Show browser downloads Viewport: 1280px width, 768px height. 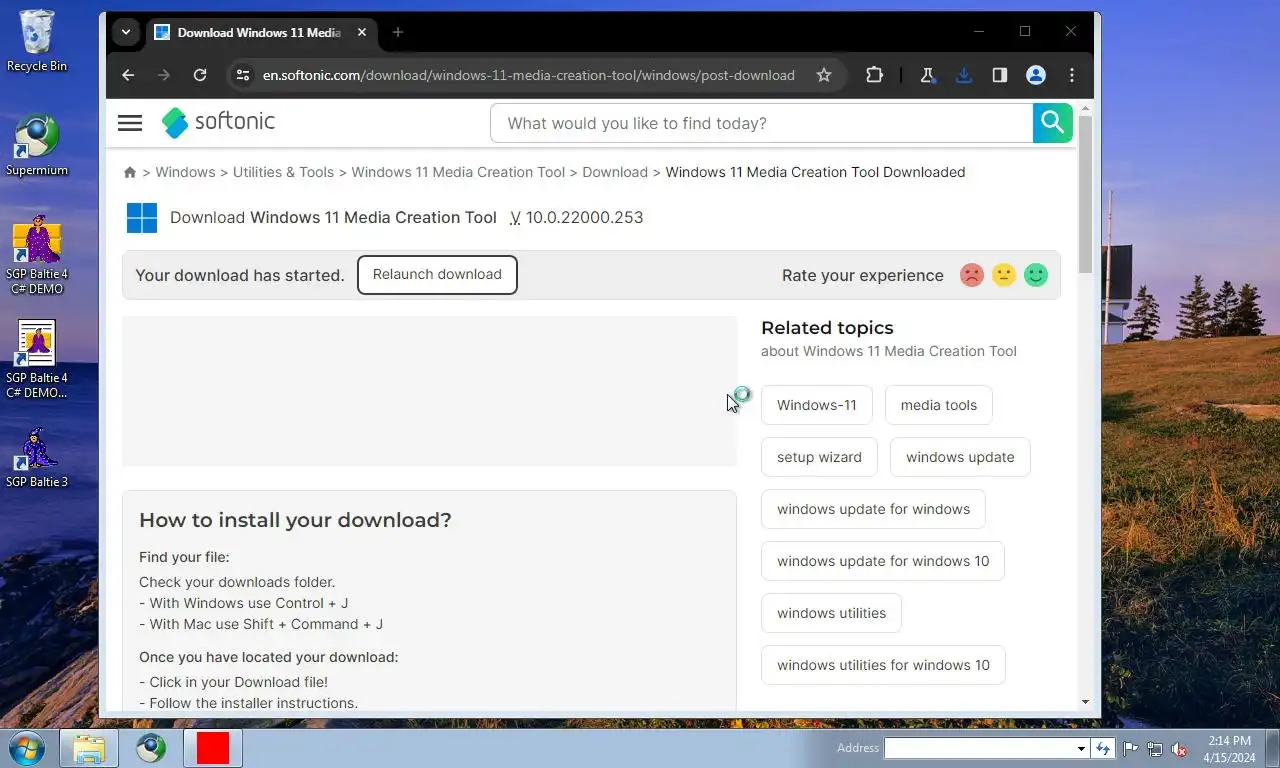pos(964,75)
